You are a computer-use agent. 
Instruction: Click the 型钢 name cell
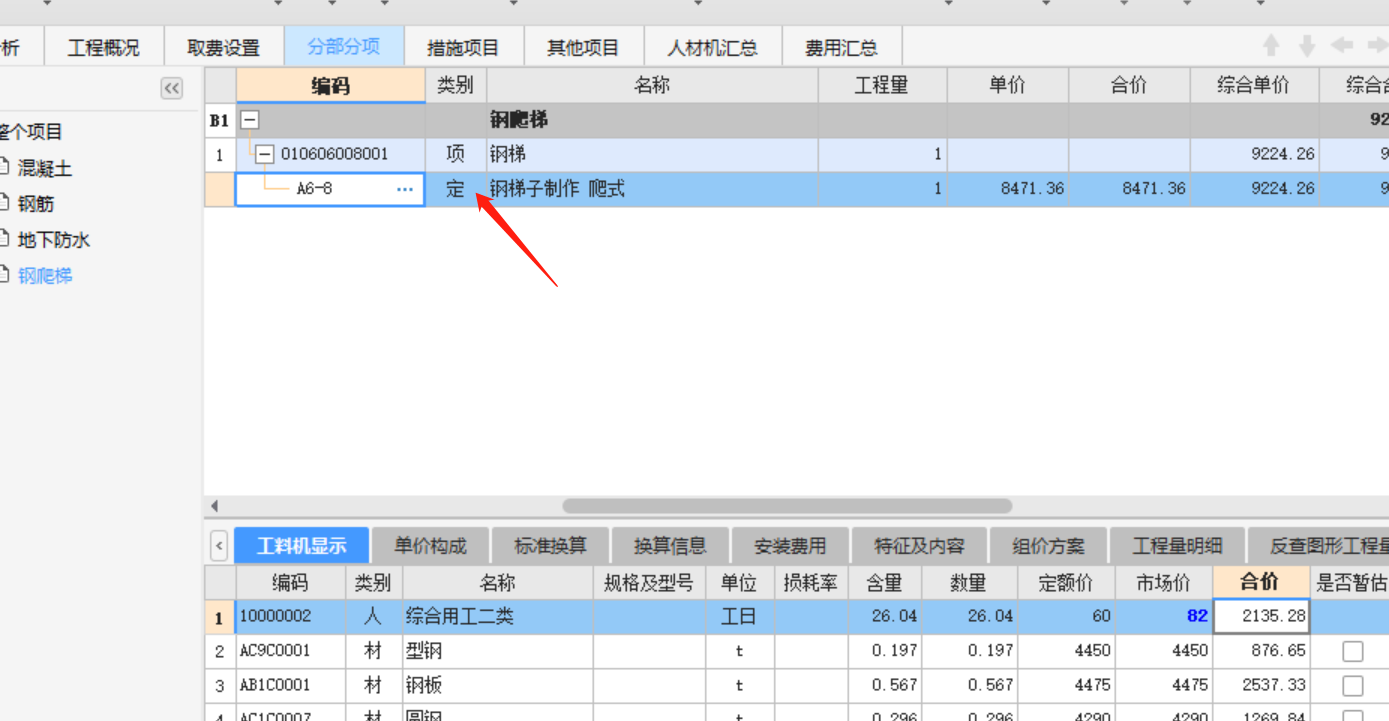point(498,651)
